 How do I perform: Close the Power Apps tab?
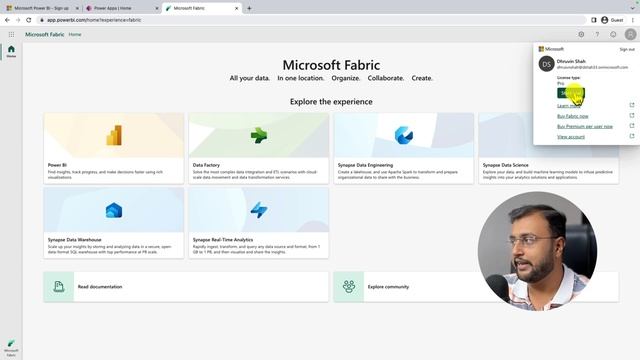pos(157,8)
